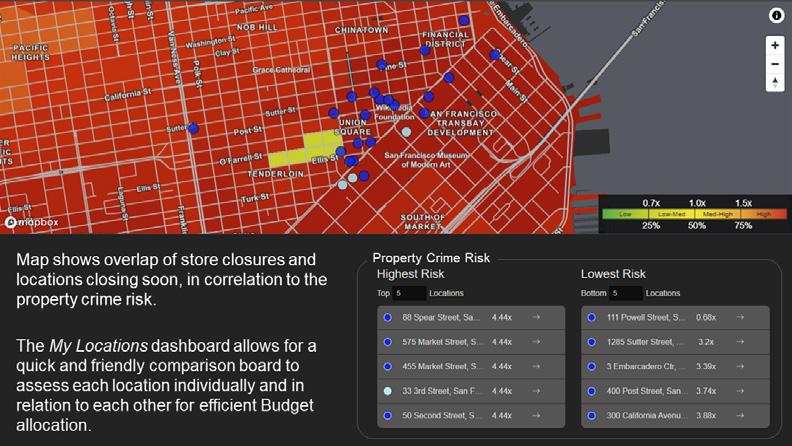This screenshot has height=446, width=792.
Task: Open arrow for 300 California Avenue row
Action: [740, 415]
